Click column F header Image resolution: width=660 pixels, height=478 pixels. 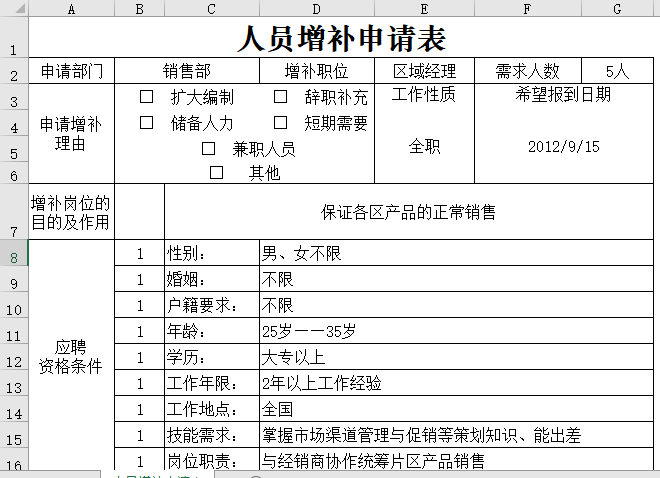[x=527, y=9]
